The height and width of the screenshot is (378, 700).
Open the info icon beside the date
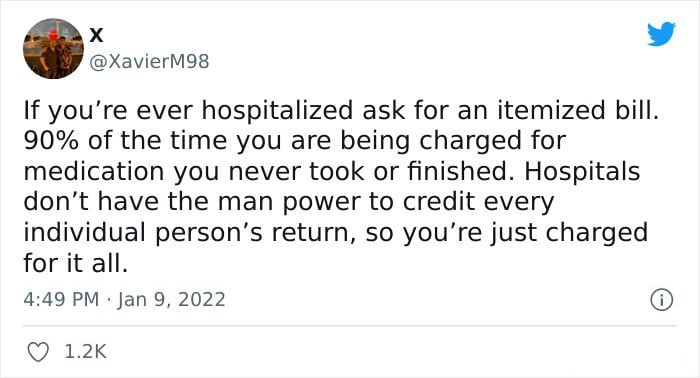[661, 300]
